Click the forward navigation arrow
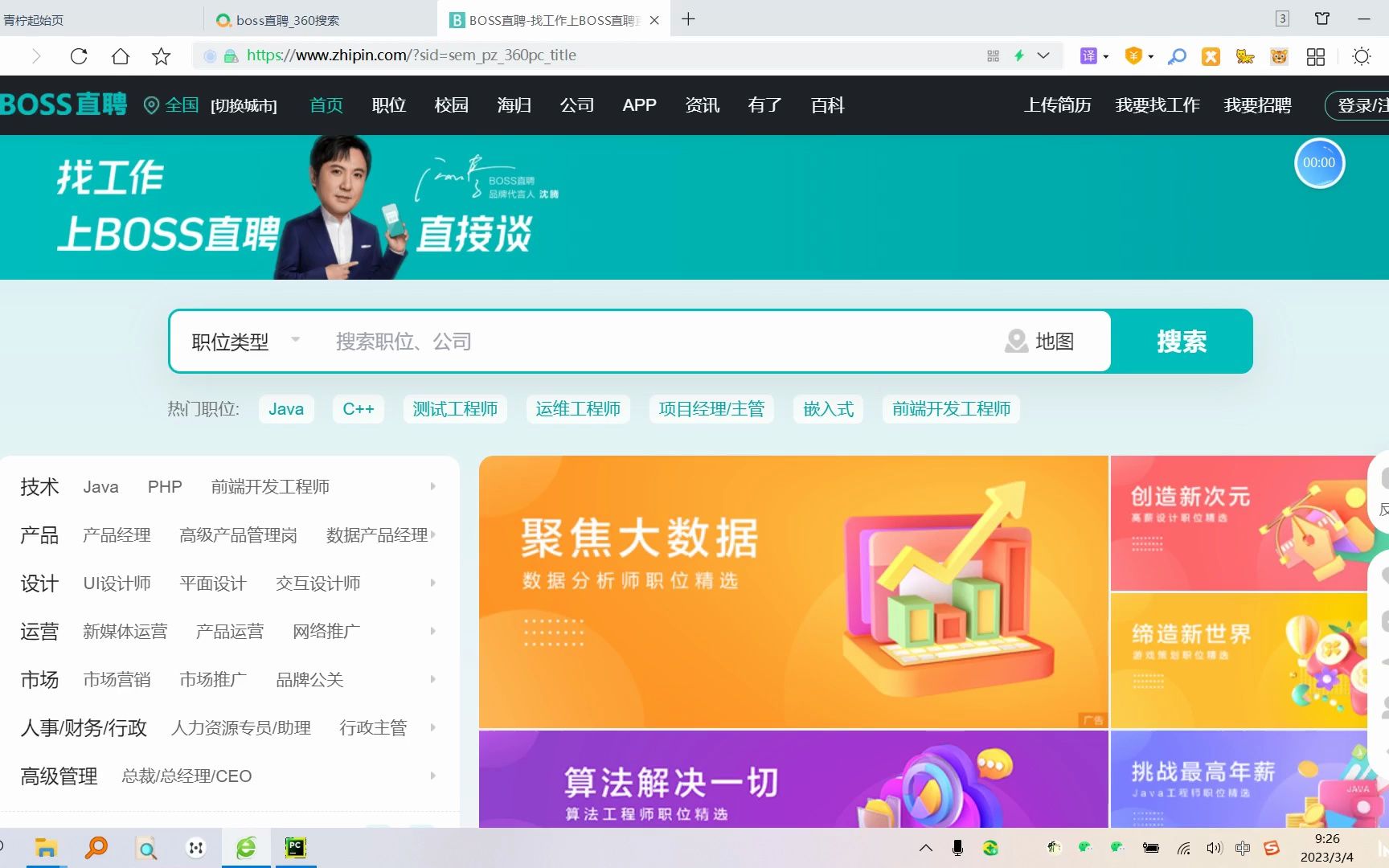This screenshot has width=1389, height=868. 36,56
